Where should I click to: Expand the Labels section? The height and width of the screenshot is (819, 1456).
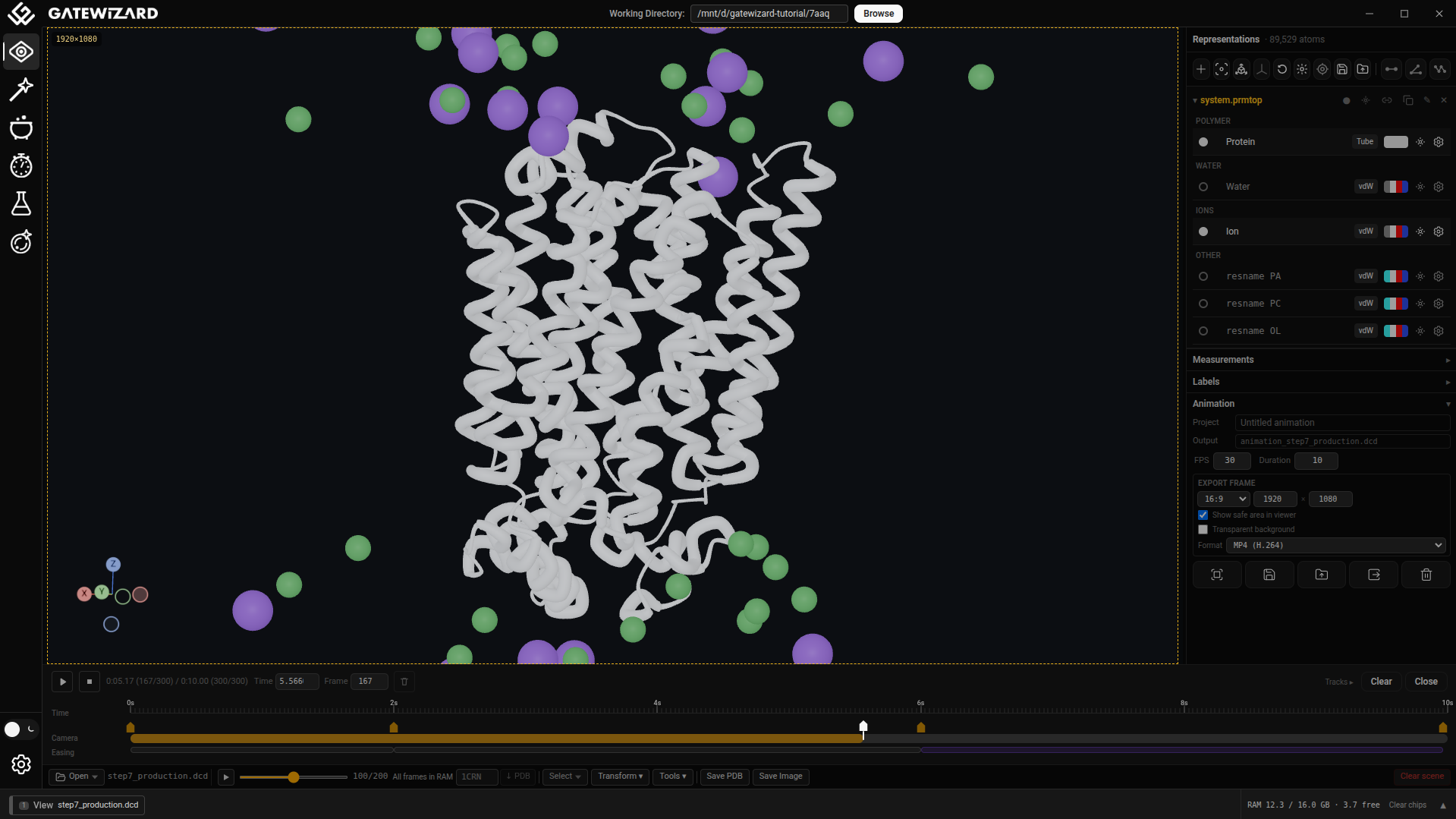1320,382
